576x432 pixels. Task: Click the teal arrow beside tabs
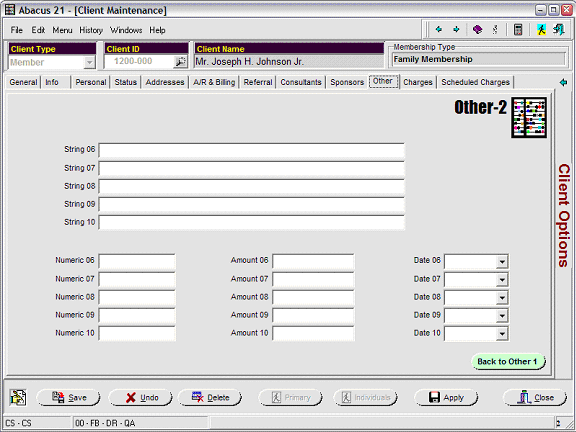(x=563, y=82)
